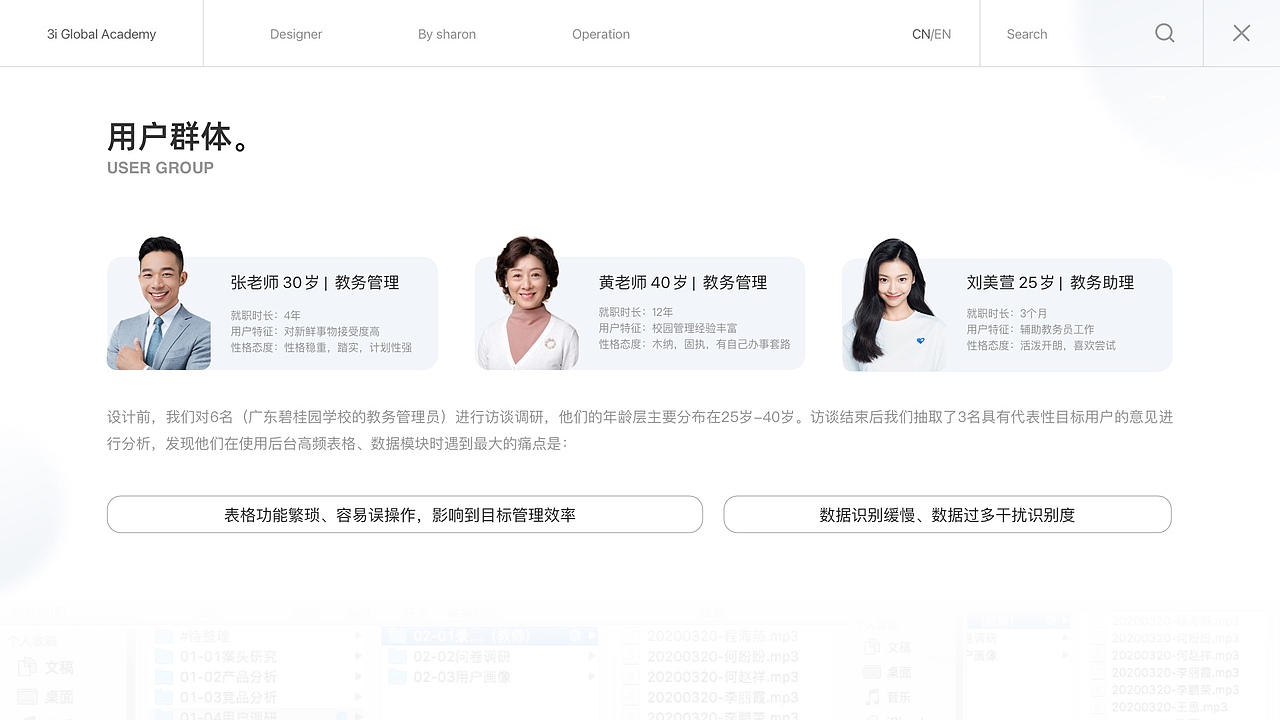Click the blue folder icon of #待整理
This screenshot has width=1280, height=720.
tap(162, 635)
